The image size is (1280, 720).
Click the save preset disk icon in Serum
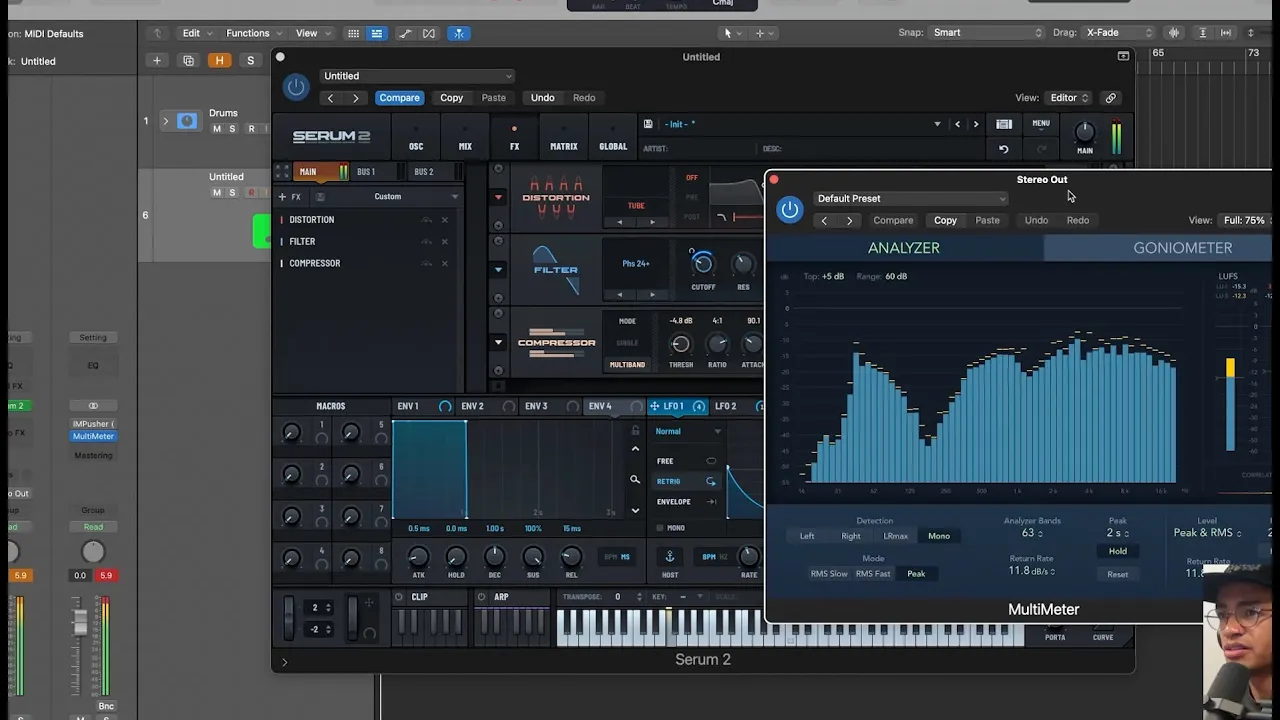pos(648,124)
